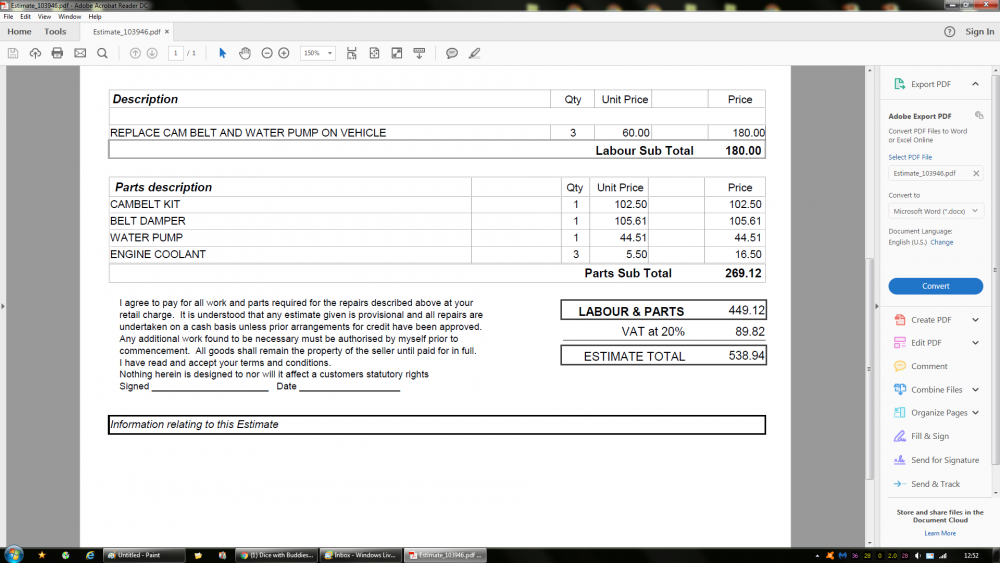The image size is (1000, 563).
Task: Click the full screen mode icon
Action: (397, 54)
